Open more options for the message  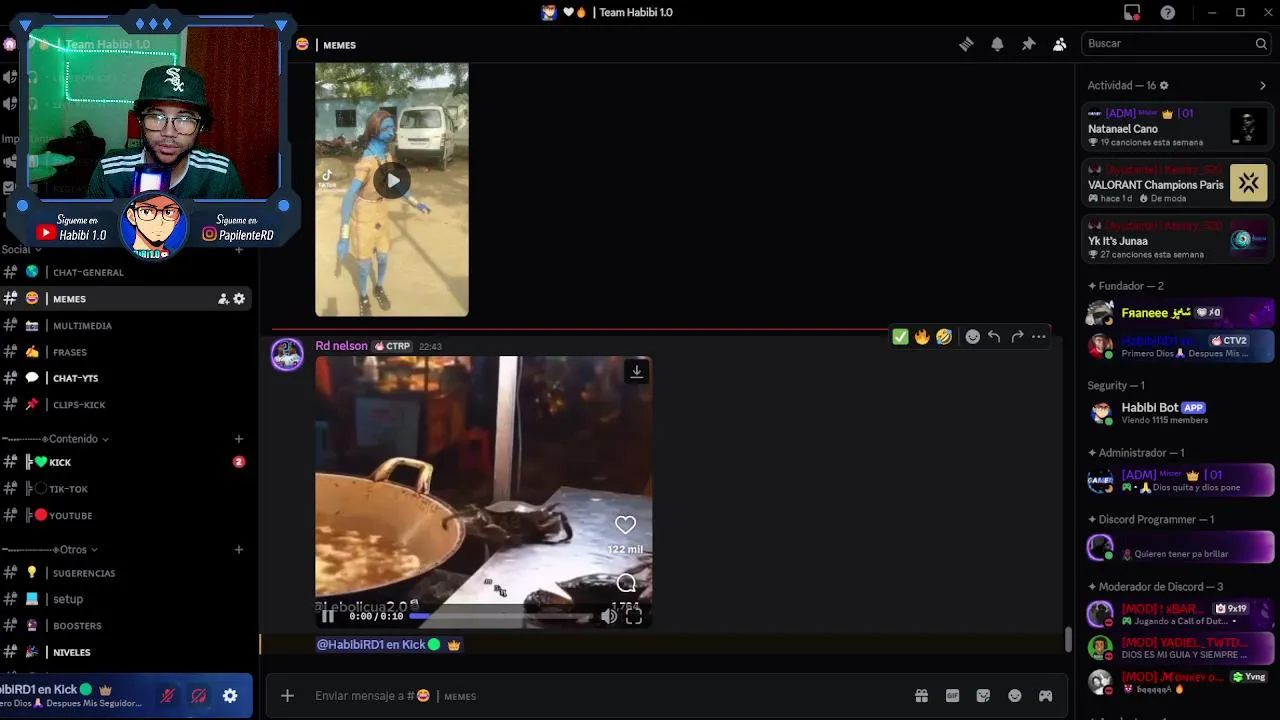1039,337
